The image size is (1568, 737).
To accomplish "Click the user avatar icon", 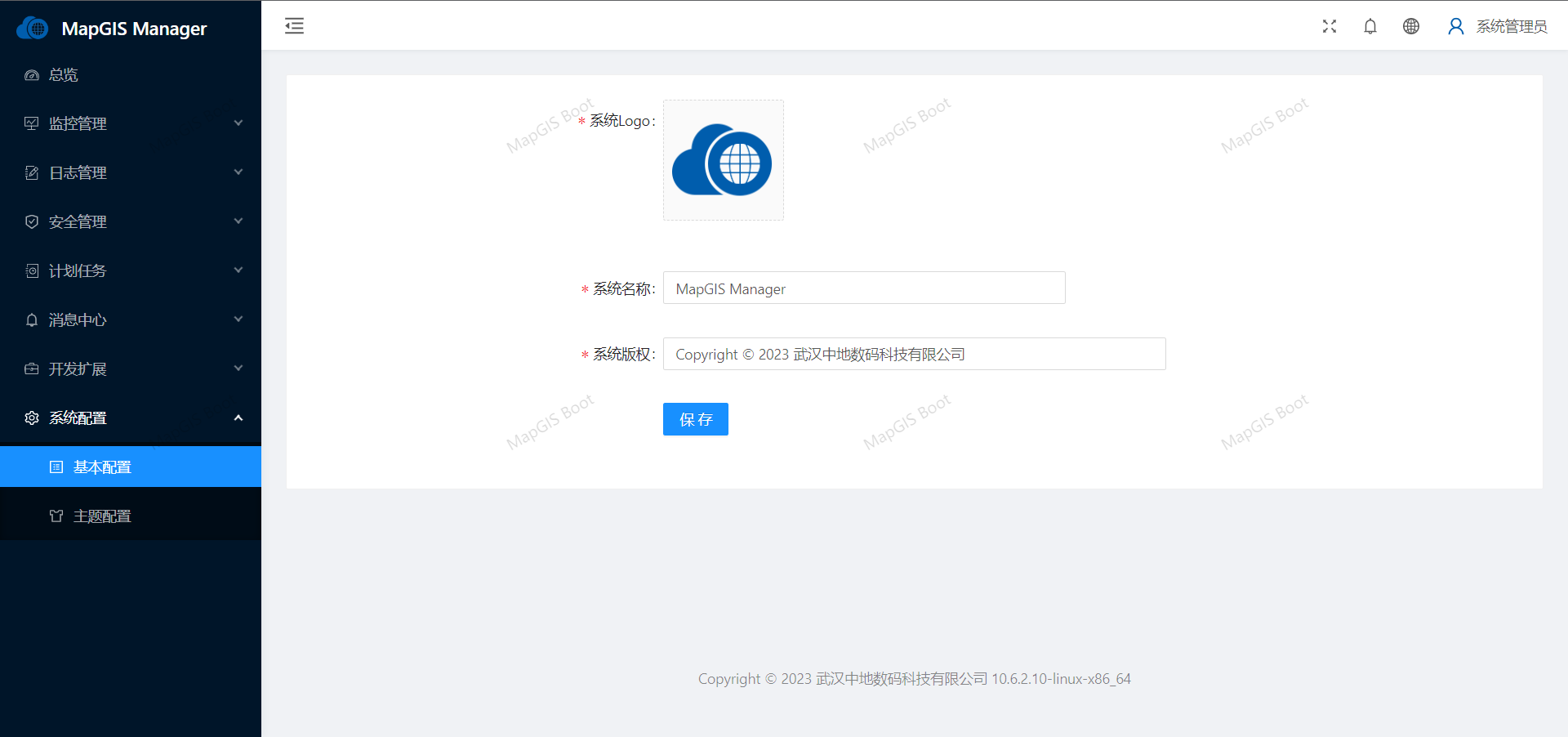I will click(x=1455, y=26).
